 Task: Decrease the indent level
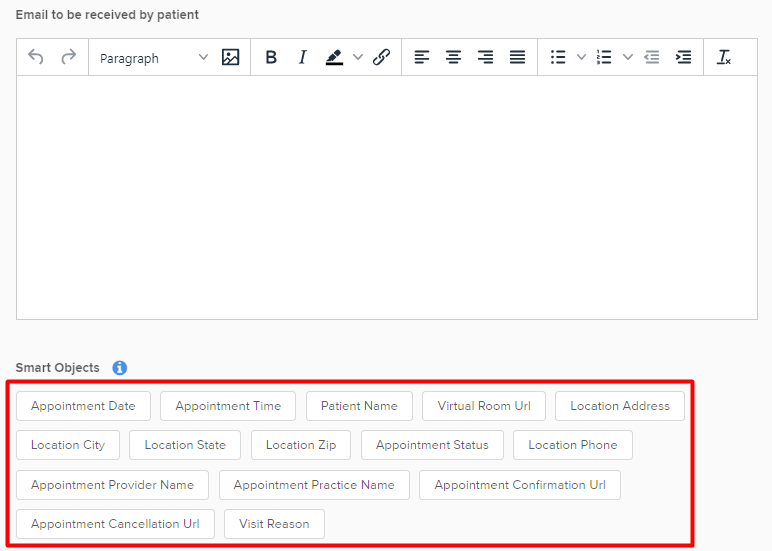(x=651, y=57)
